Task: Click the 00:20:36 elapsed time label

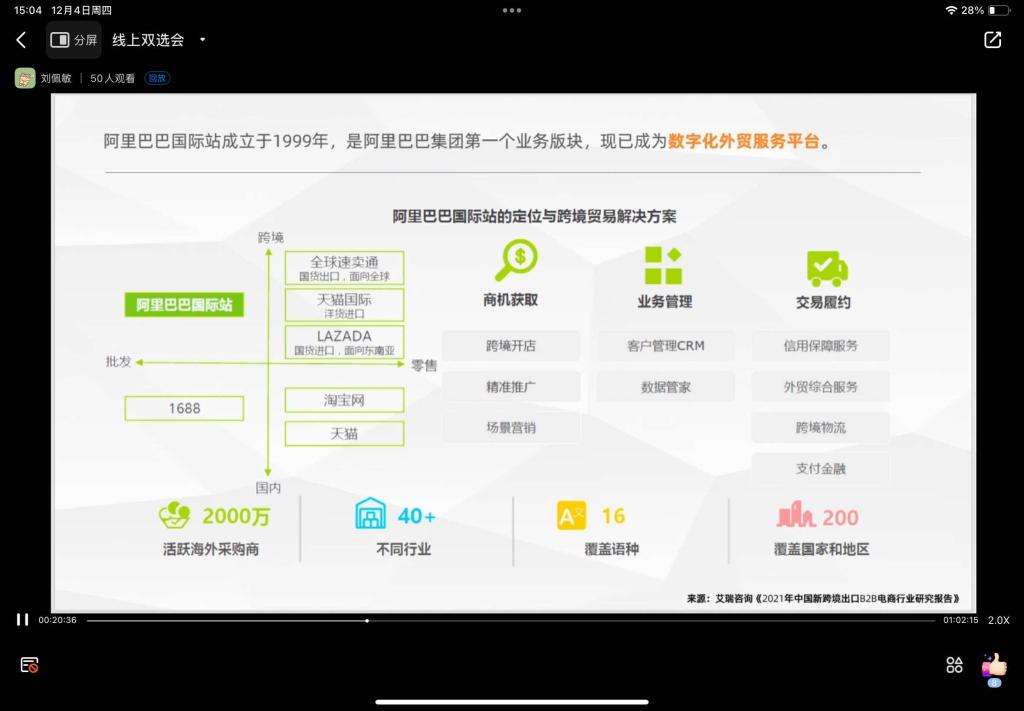Action: coord(57,620)
